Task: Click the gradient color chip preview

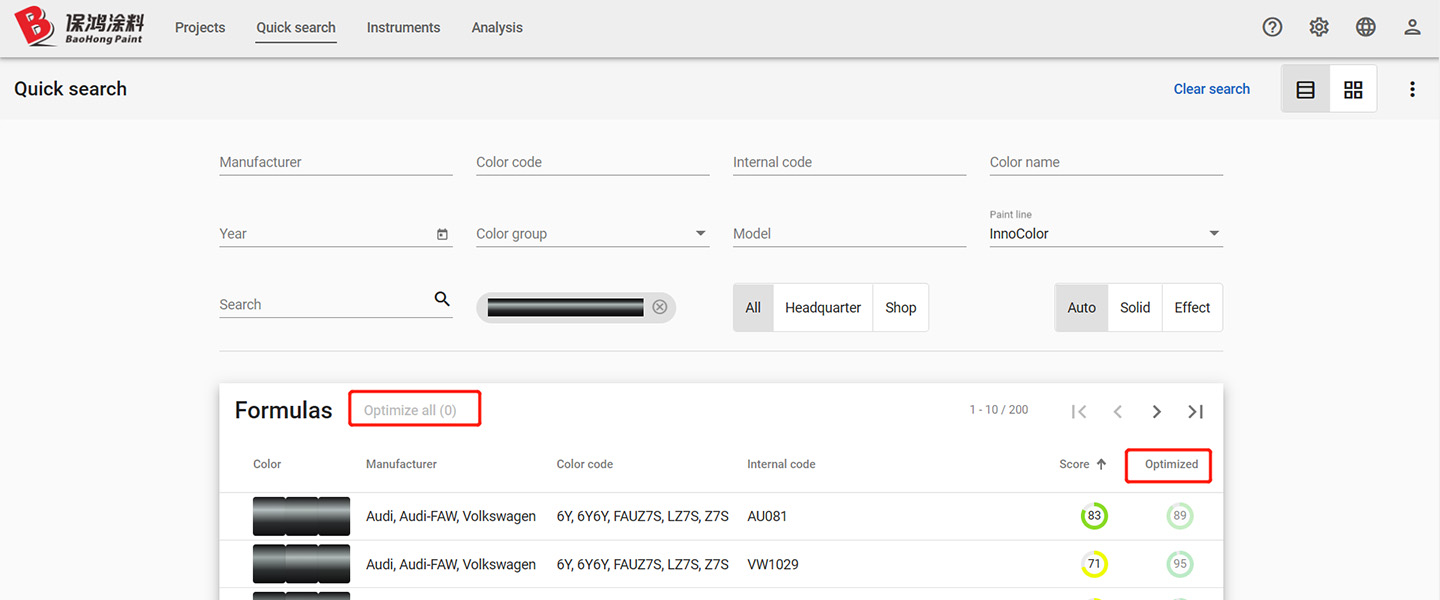Action: [565, 307]
